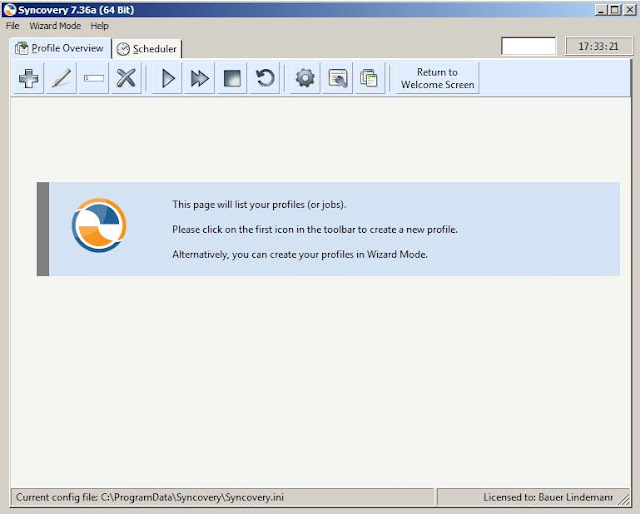Click the X delete profile icon
The image size is (640, 514).
[x=126, y=78]
